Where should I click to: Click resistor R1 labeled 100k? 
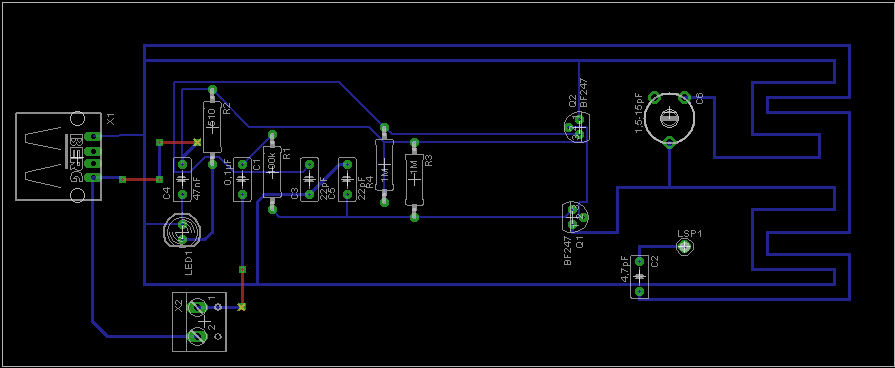(x=272, y=171)
